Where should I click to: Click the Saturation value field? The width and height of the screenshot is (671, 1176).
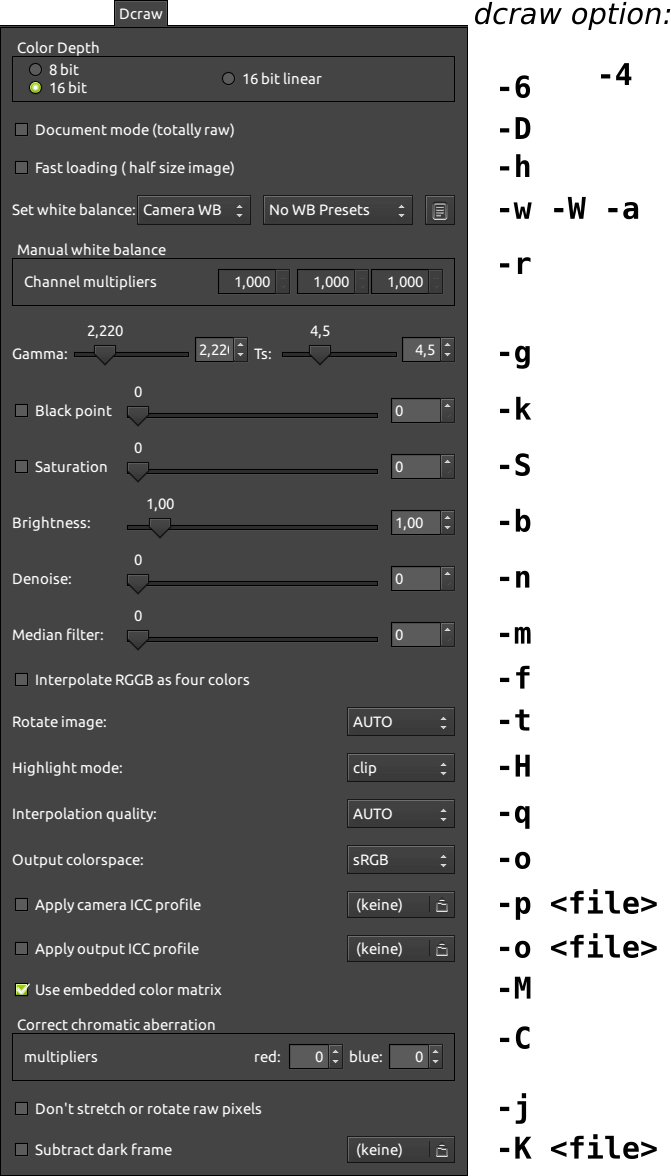coord(415,466)
